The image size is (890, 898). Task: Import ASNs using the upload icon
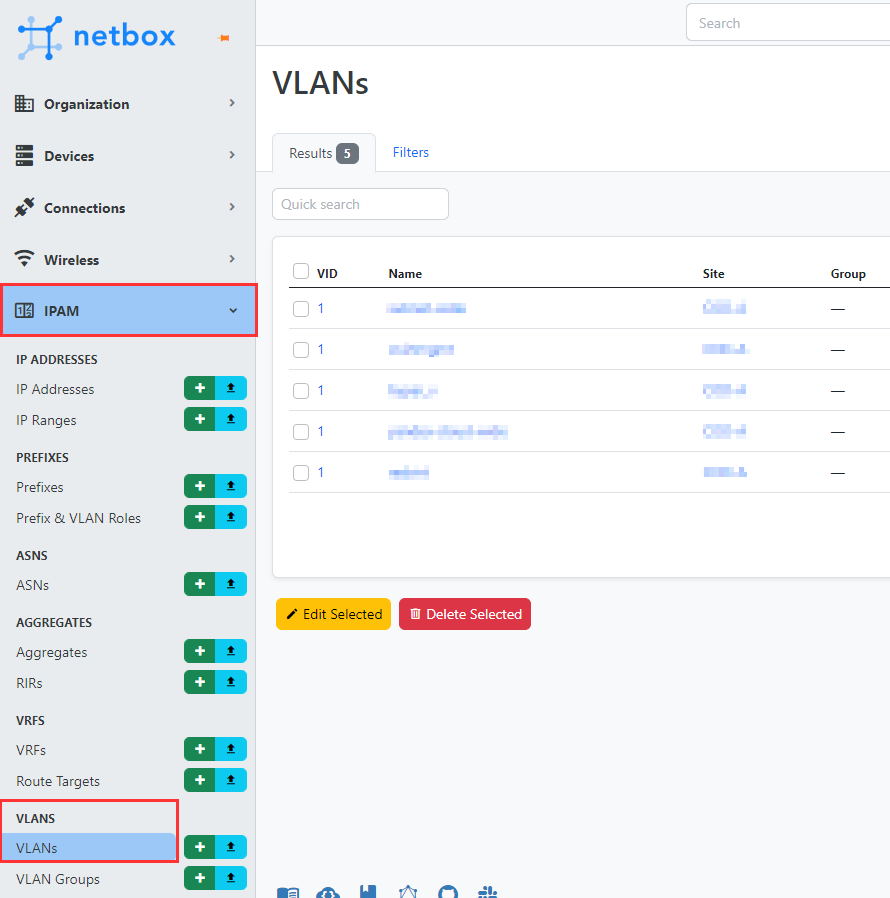click(x=231, y=584)
